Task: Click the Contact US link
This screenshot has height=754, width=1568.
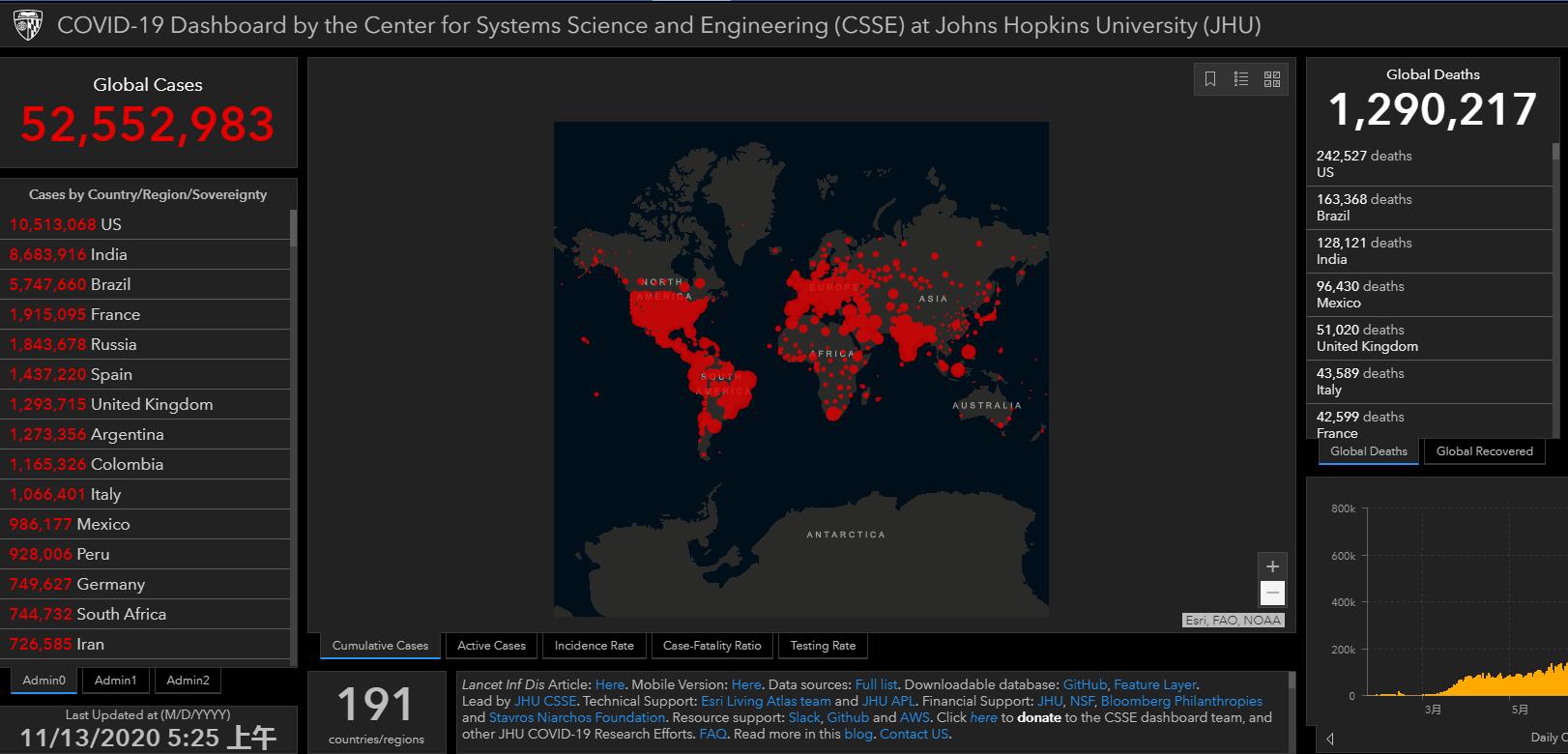Action: pos(914,734)
